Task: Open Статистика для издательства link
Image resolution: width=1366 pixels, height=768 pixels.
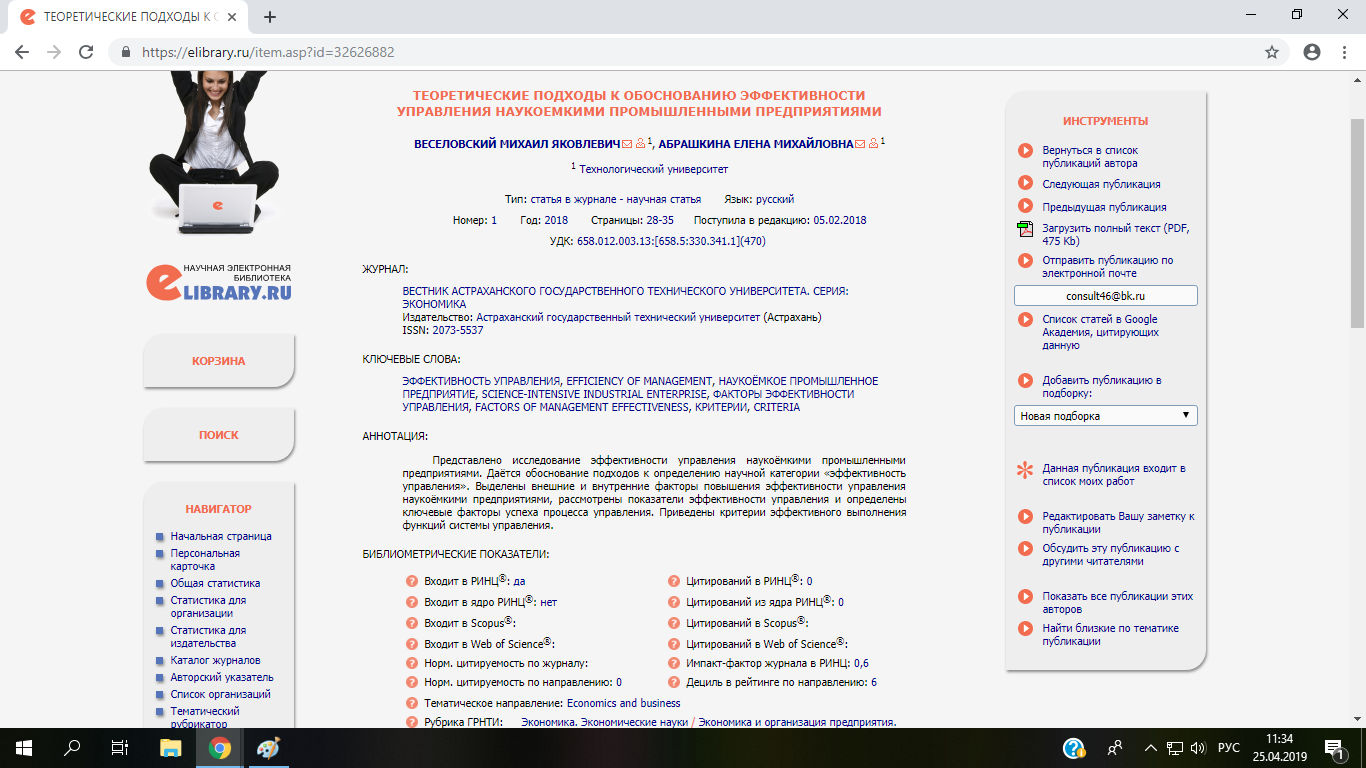Action: tap(208, 636)
